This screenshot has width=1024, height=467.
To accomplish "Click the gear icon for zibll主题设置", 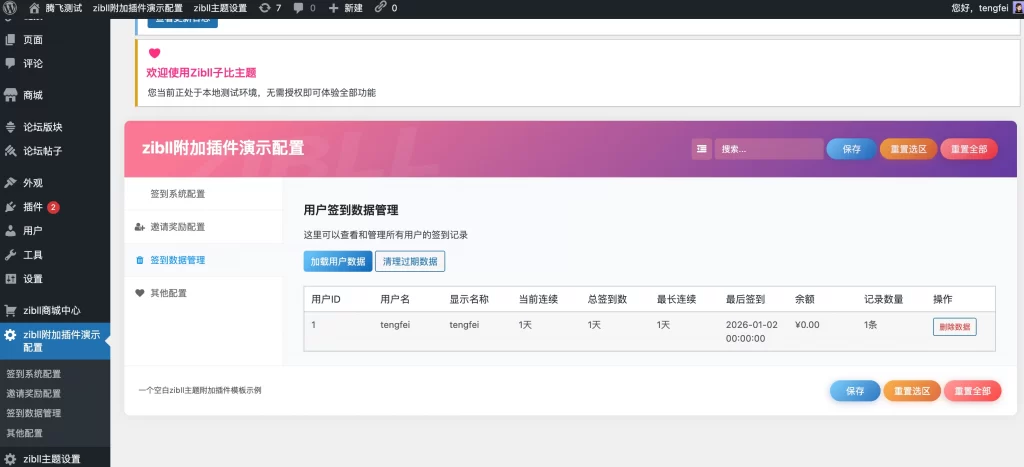I will click(x=10, y=459).
